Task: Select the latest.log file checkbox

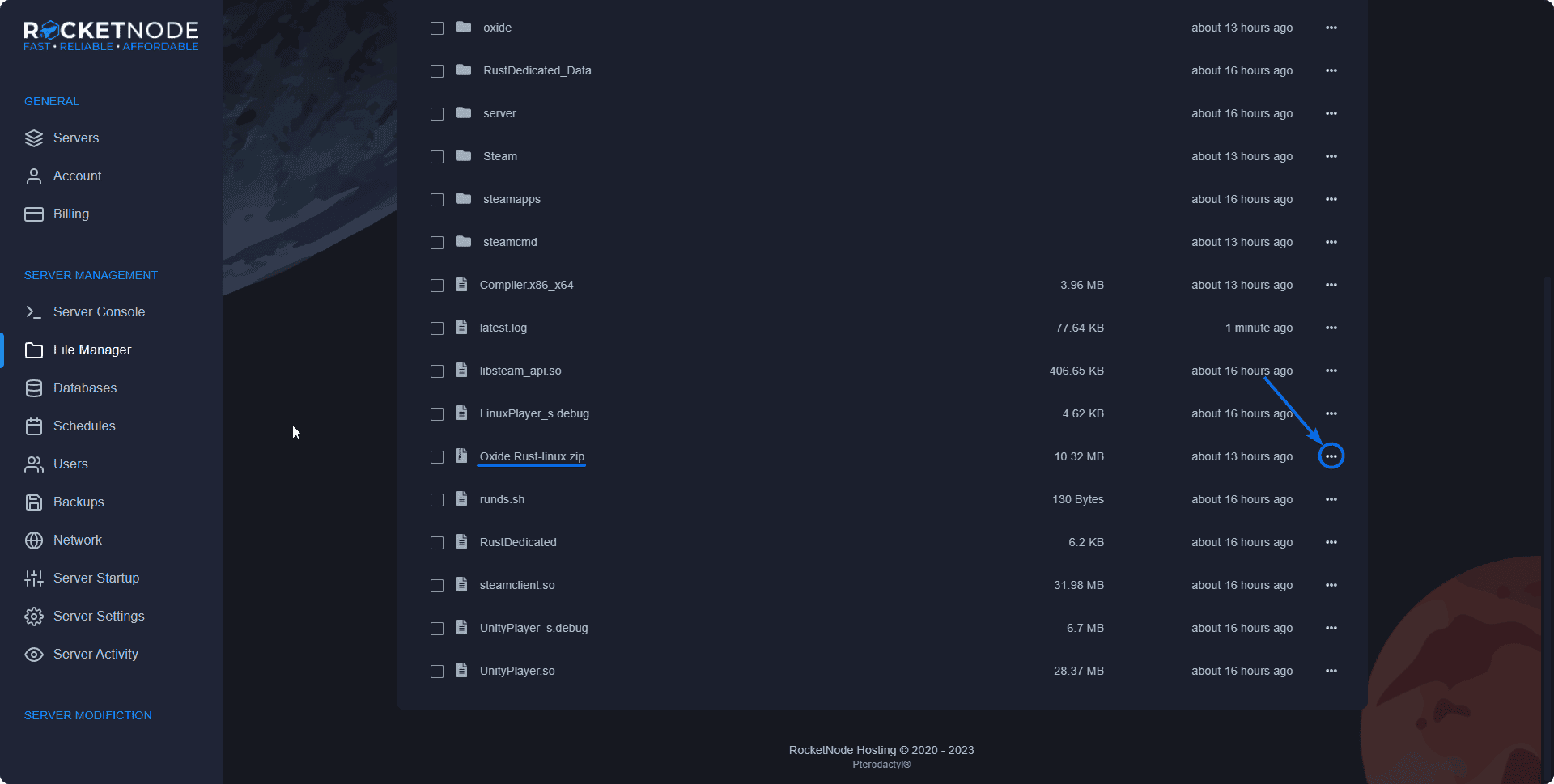Action: coord(437,328)
